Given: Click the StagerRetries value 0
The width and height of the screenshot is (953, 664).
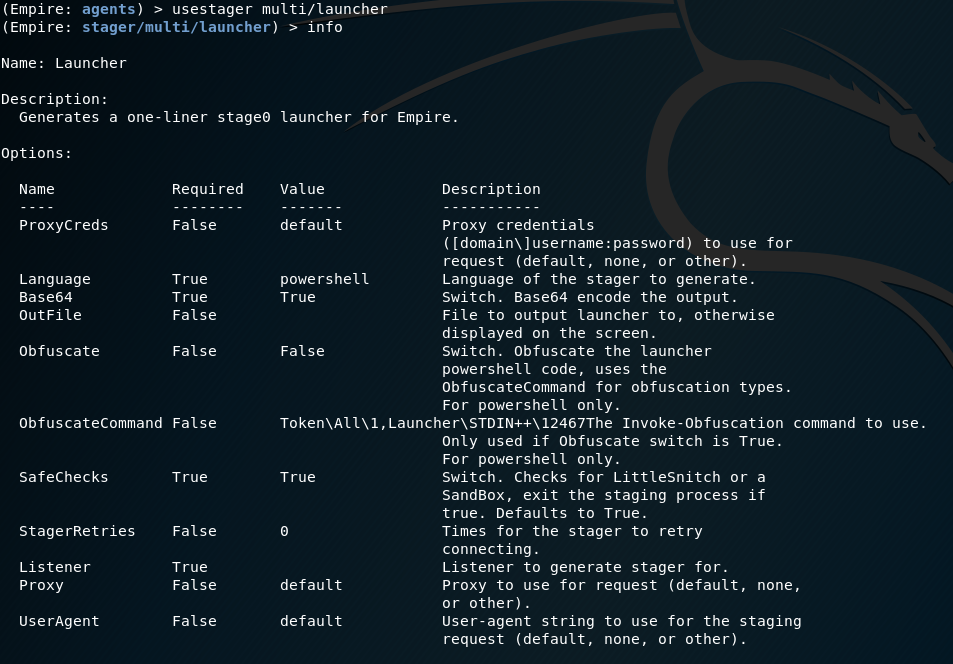Looking at the screenshot, I should coord(284,531).
